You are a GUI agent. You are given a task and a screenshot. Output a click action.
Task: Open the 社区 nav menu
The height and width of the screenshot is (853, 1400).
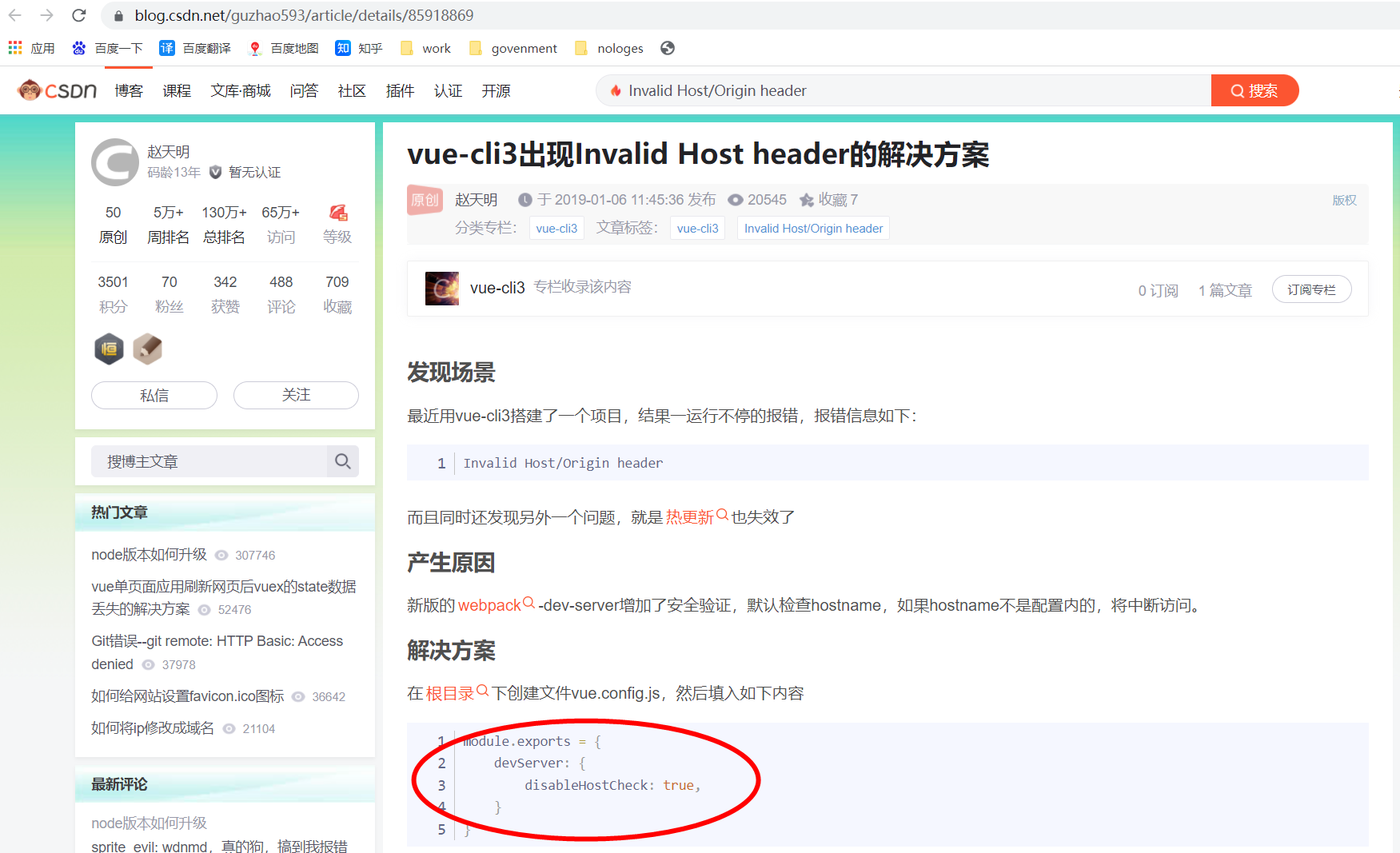click(x=352, y=90)
